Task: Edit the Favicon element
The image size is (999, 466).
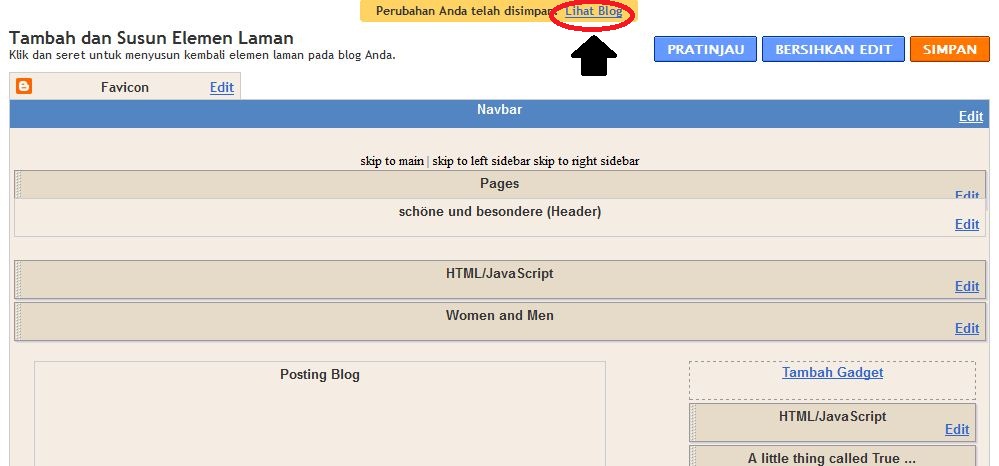Action: pos(222,87)
